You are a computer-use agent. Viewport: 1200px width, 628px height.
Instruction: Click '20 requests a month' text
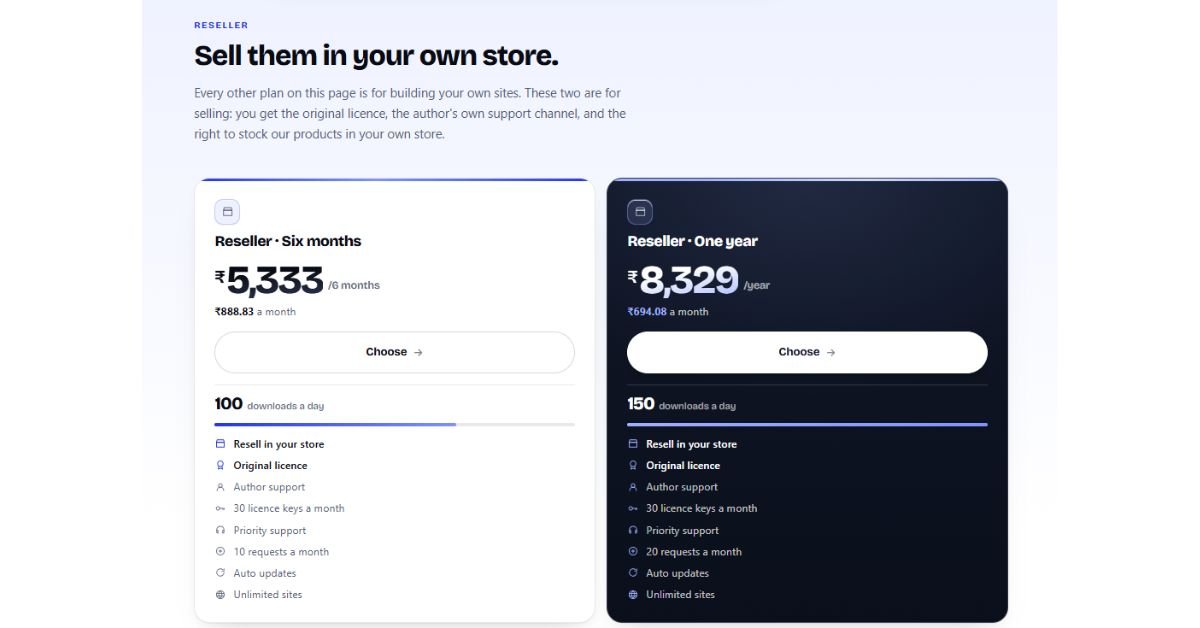tap(694, 552)
